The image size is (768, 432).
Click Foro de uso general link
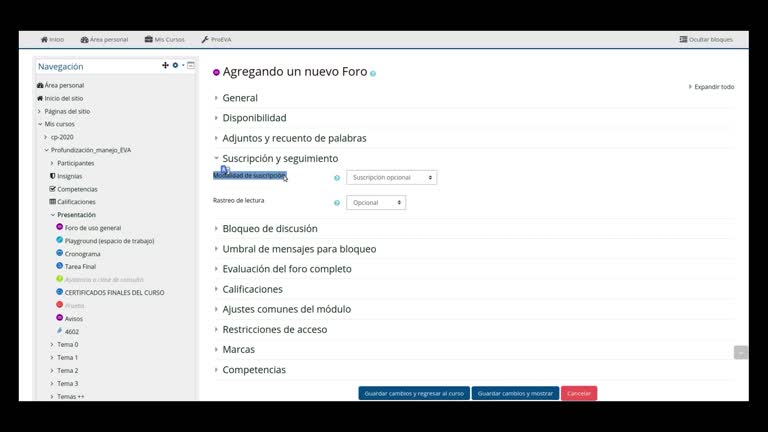coord(93,228)
